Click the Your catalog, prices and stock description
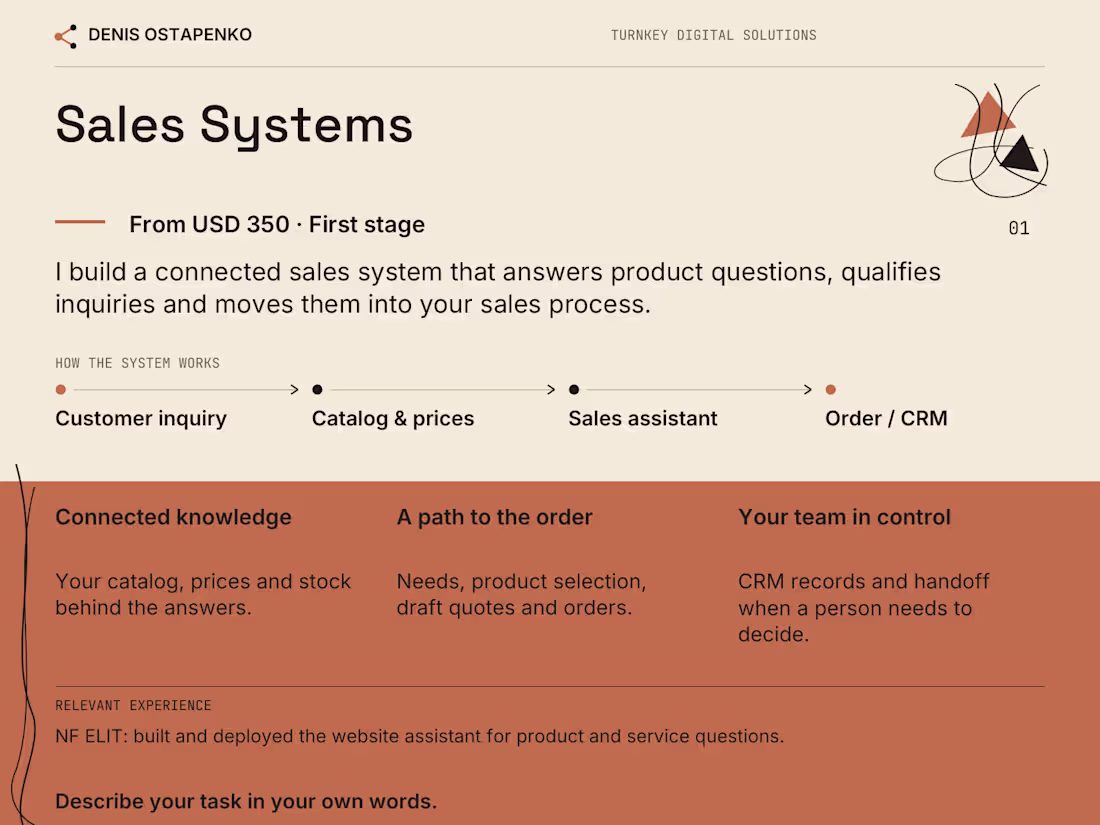This screenshot has height=825, width=1100. point(203,594)
